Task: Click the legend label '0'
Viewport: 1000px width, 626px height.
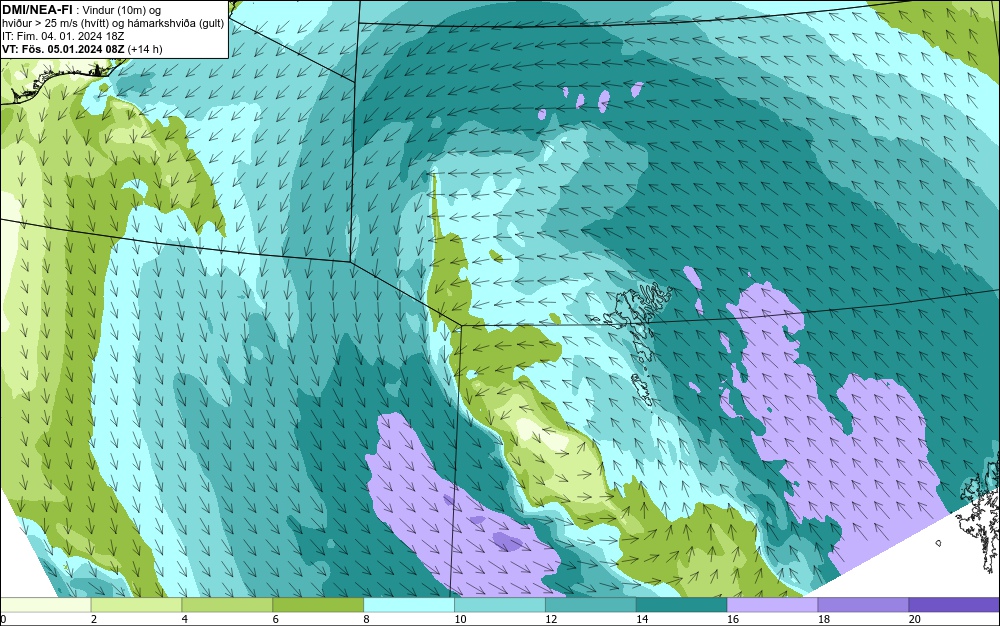Action: 3,619
